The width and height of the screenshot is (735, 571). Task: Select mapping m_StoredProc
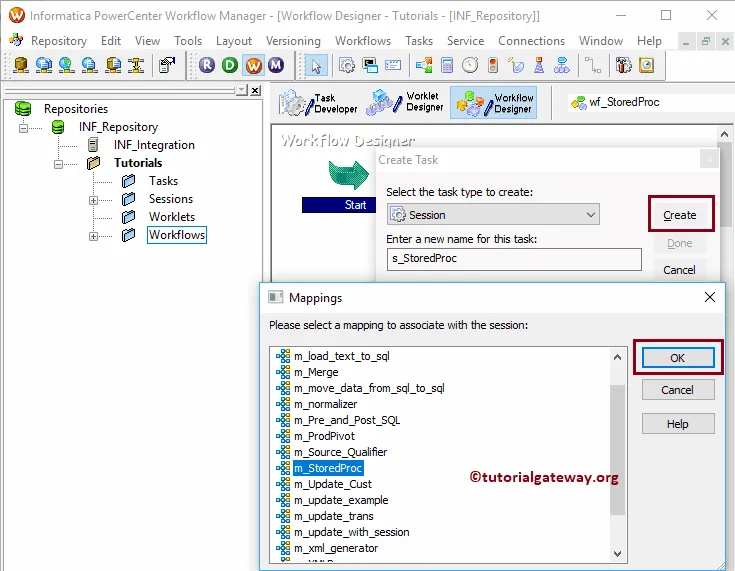(x=328, y=468)
